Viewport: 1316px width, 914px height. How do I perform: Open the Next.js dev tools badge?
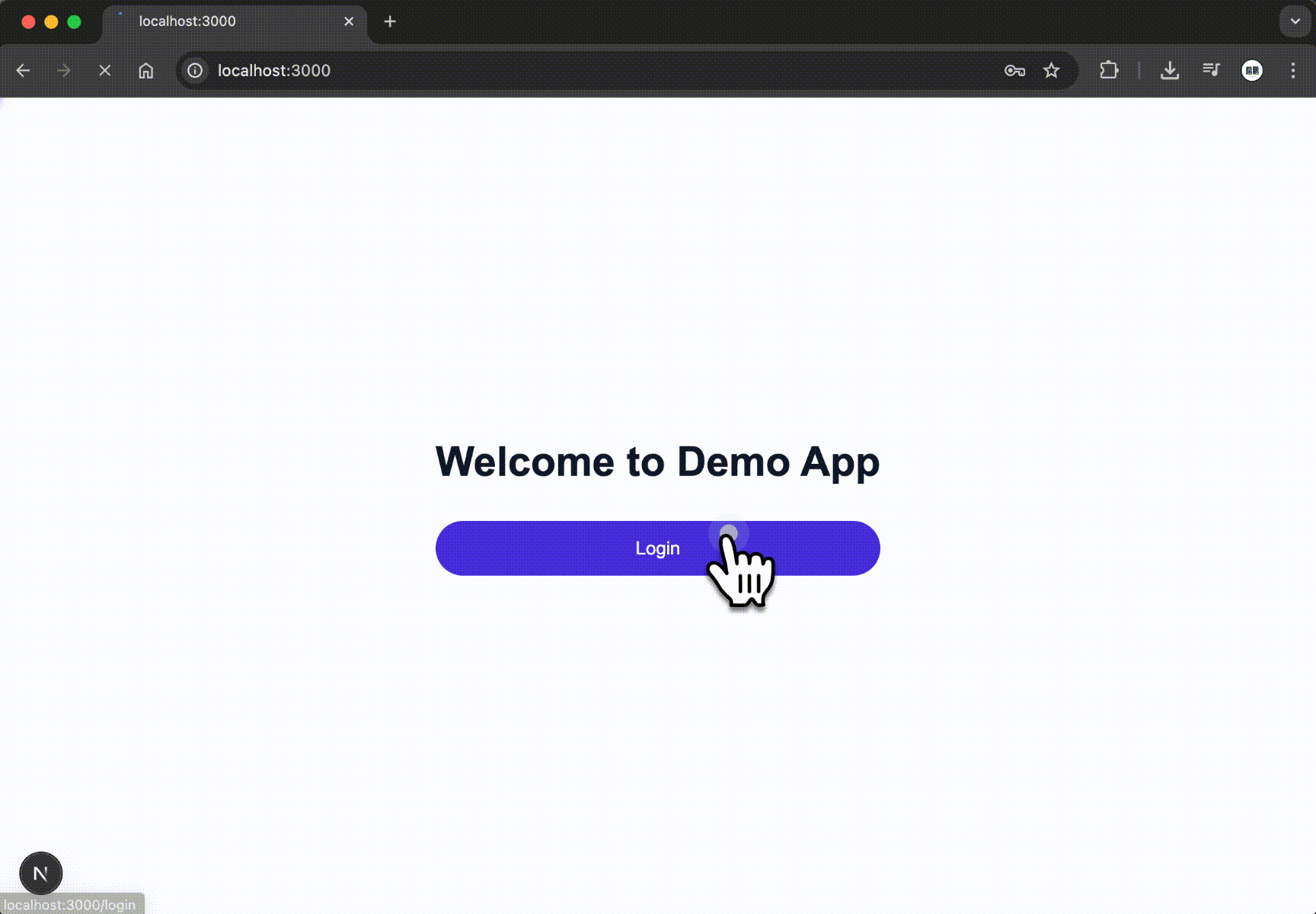pos(40,874)
